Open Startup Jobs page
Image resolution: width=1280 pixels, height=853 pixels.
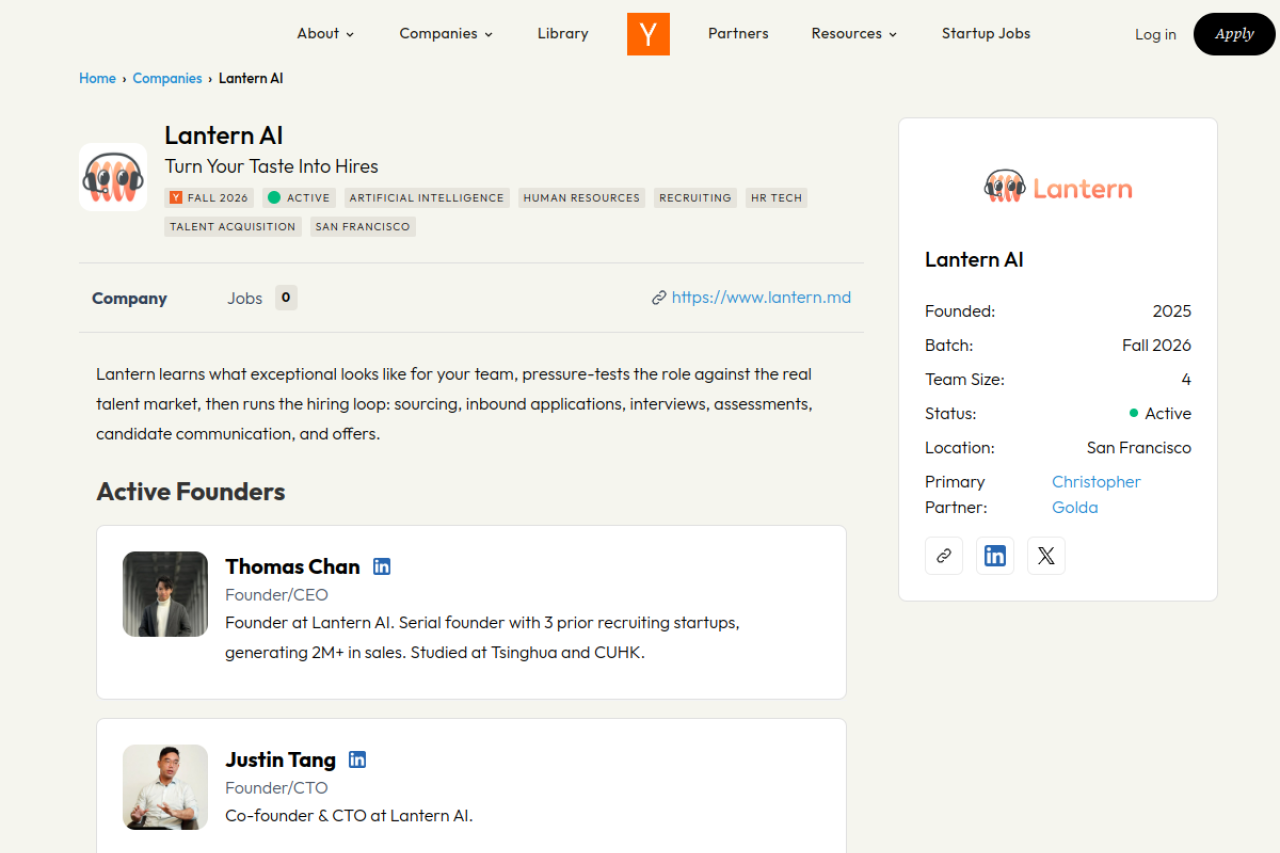pos(986,33)
